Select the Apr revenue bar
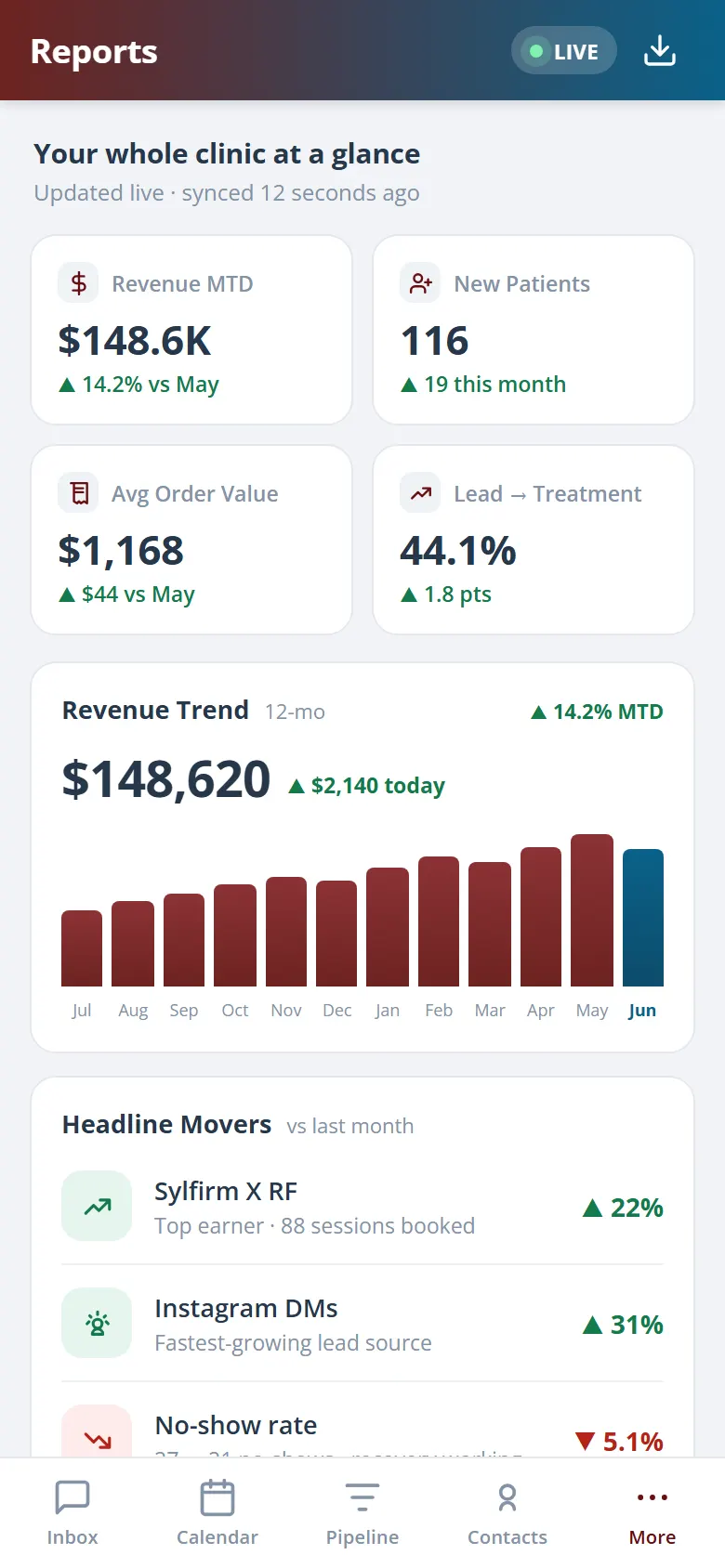725x1568 pixels. click(x=541, y=917)
